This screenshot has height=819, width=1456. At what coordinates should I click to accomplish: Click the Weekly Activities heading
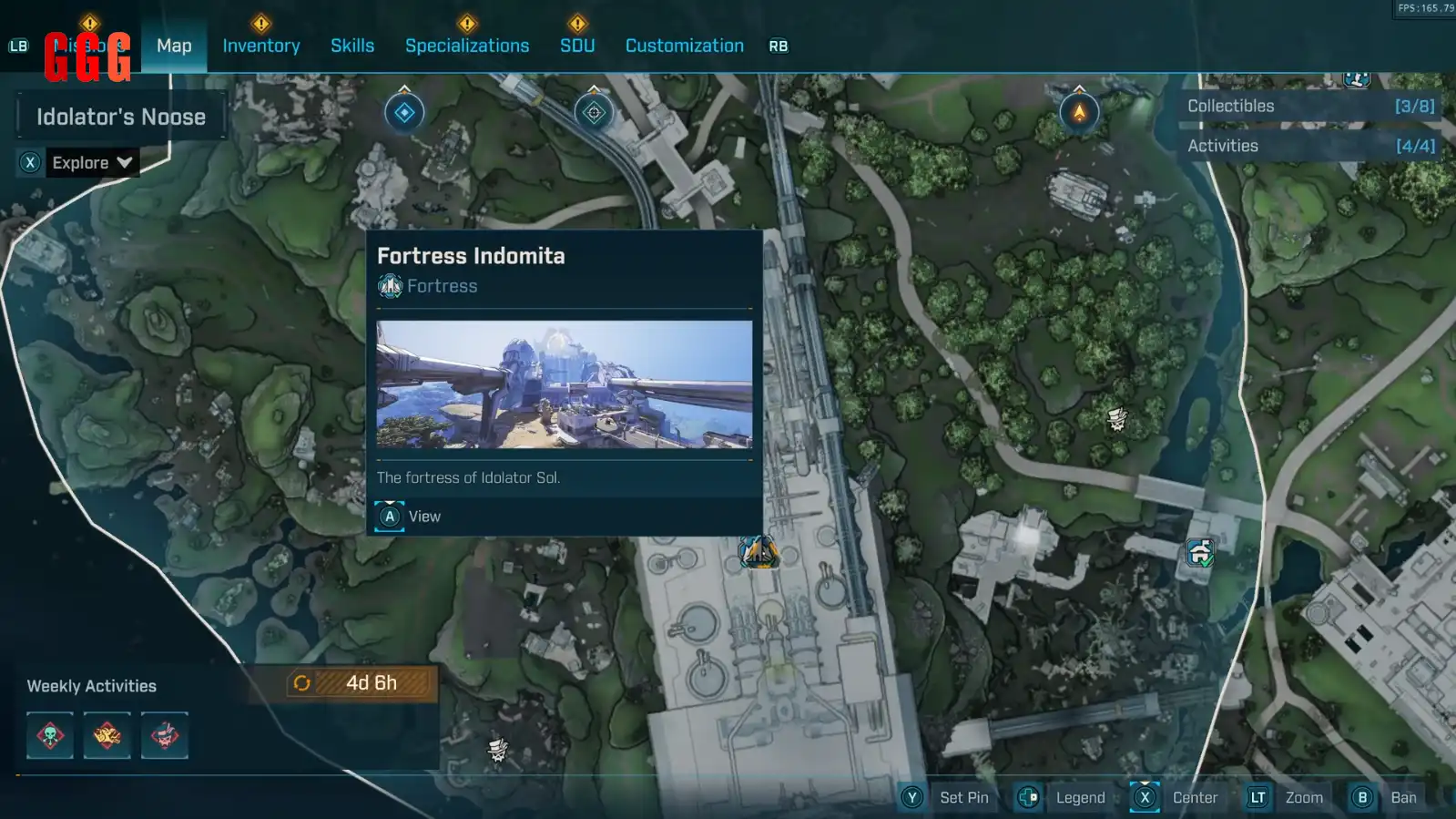click(x=92, y=686)
